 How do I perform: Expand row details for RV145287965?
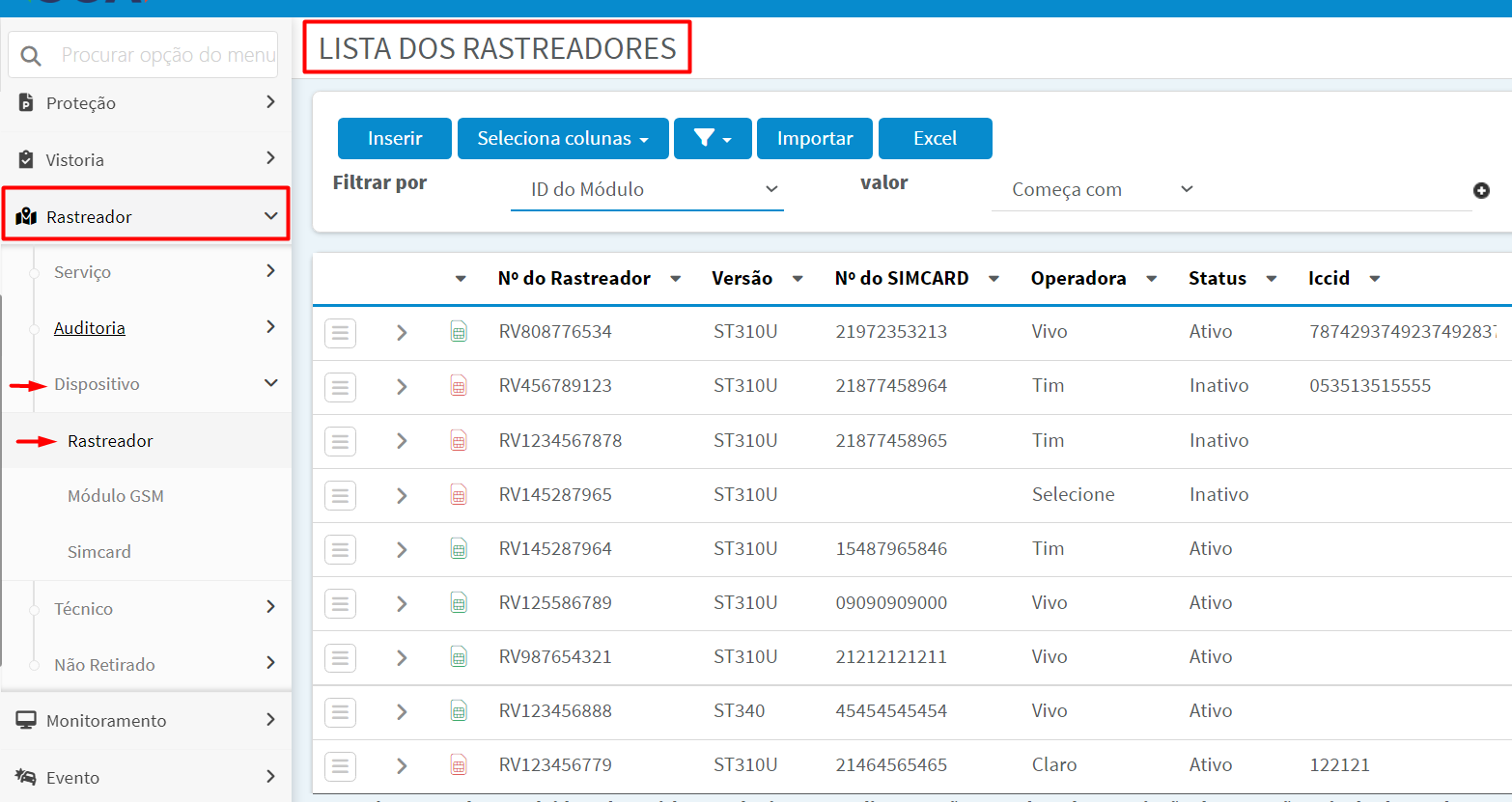click(402, 495)
